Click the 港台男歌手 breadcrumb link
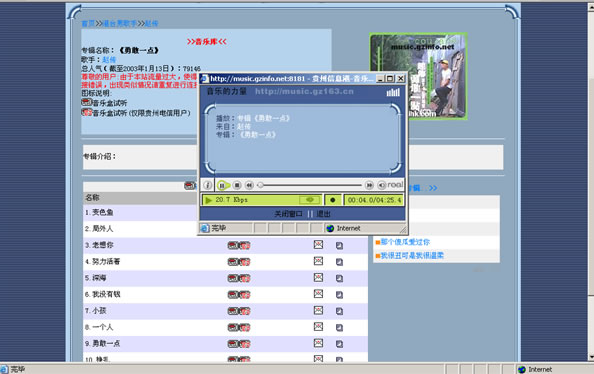This screenshot has width=594, height=374. [x=120, y=23]
